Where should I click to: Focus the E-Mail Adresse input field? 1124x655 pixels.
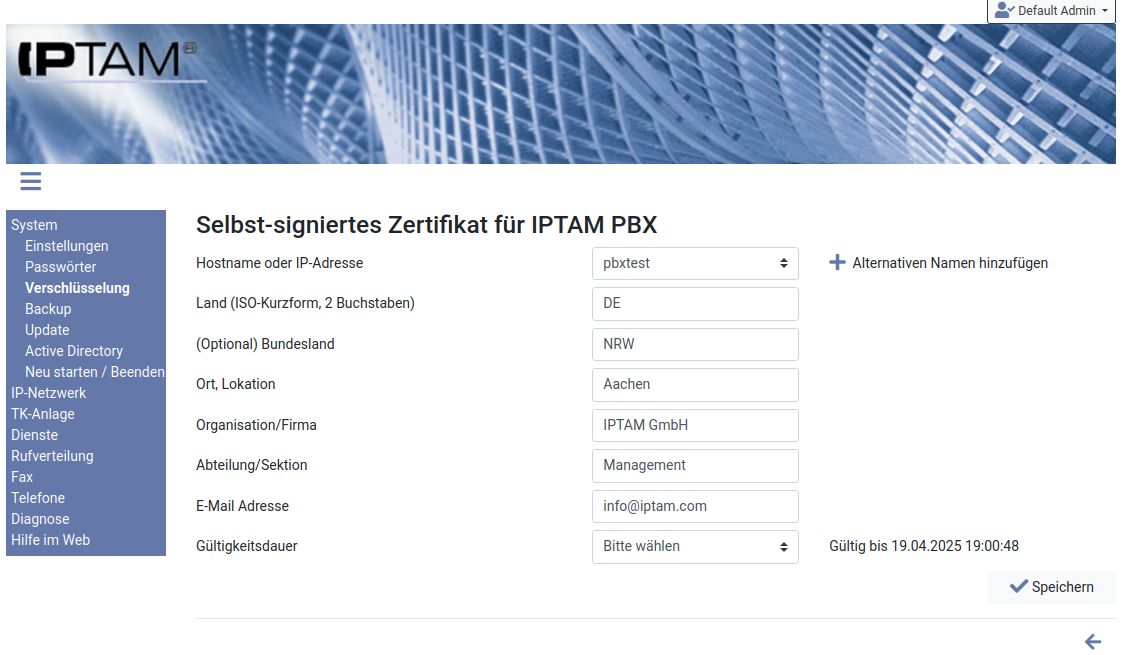695,506
